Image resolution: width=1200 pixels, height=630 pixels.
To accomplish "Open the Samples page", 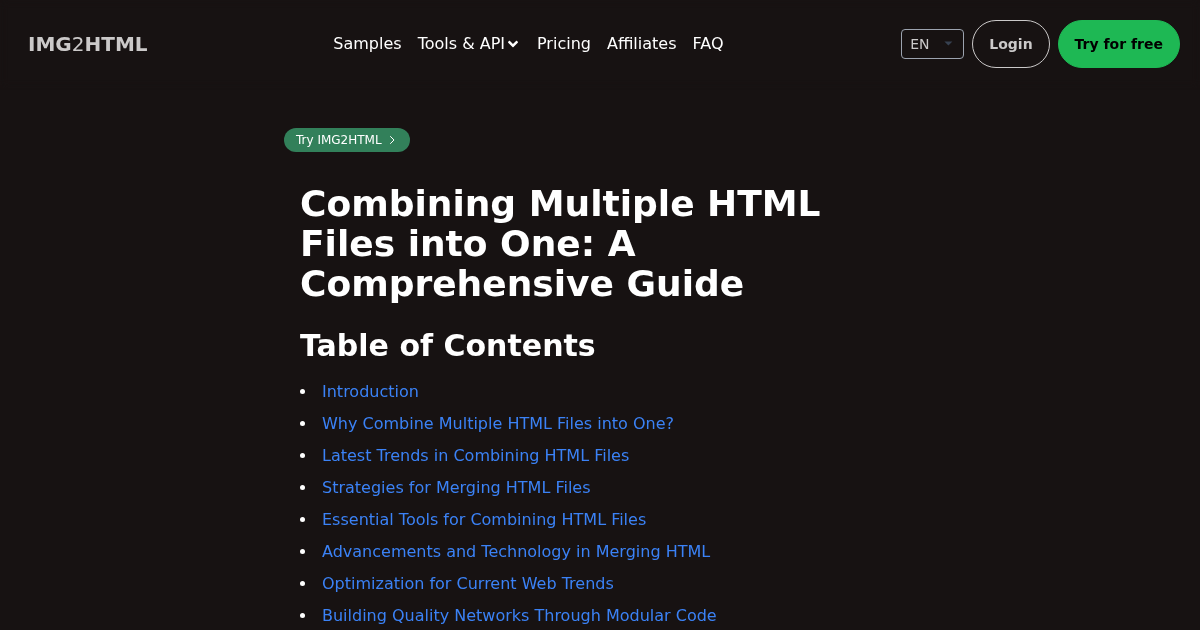I will point(367,44).
